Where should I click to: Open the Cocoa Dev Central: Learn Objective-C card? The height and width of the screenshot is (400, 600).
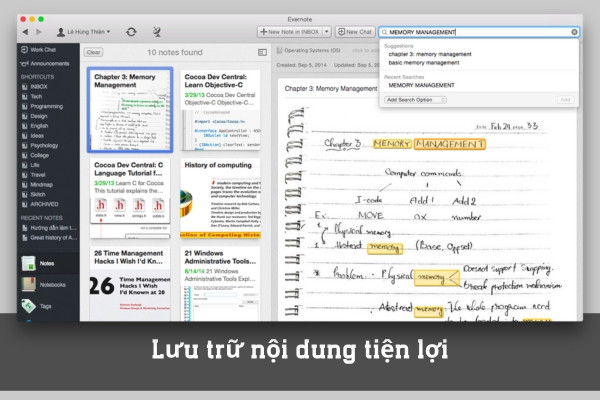coord(220,110)
